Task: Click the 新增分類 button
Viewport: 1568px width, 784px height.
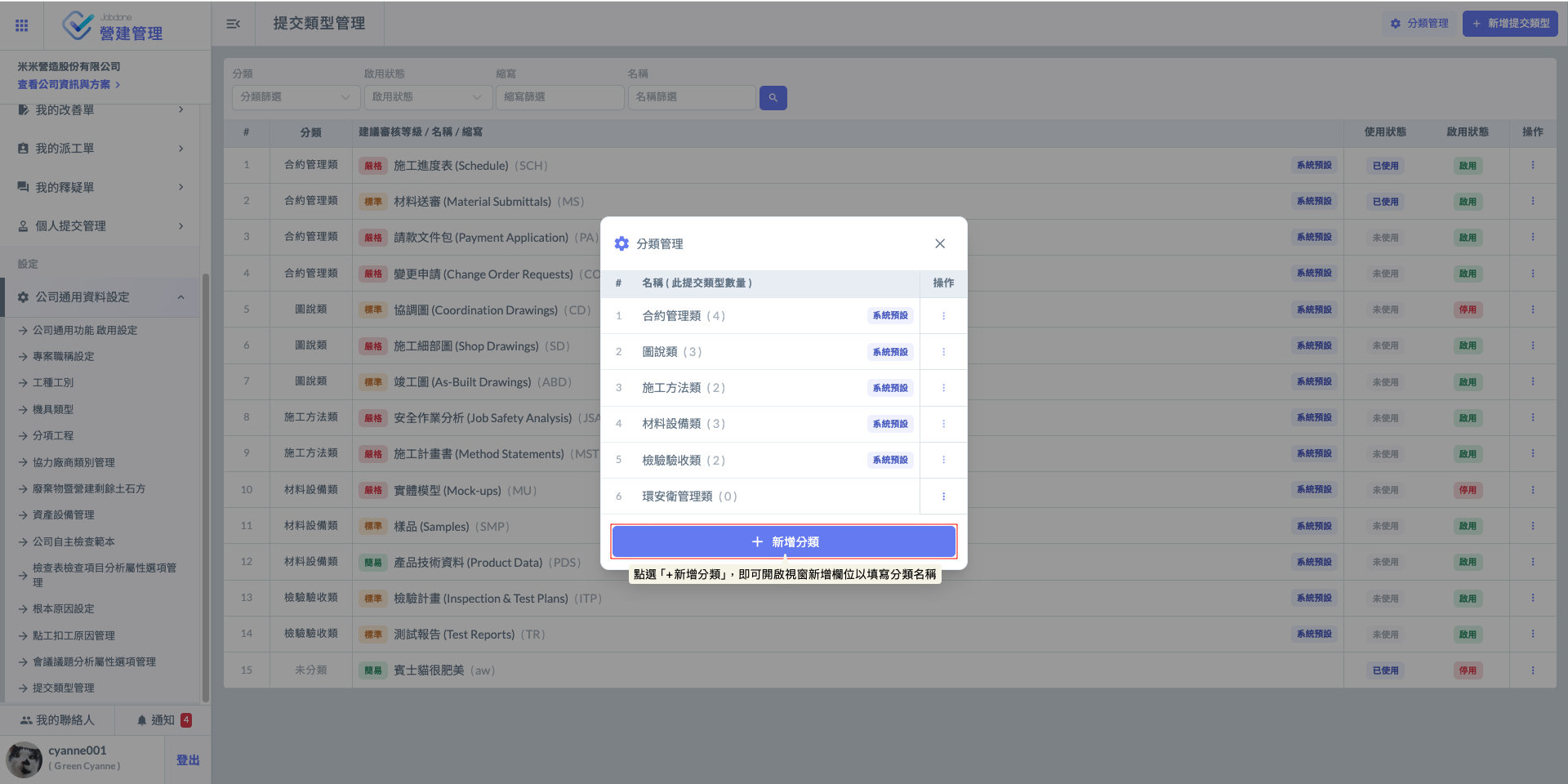Action: click(784, 541)
